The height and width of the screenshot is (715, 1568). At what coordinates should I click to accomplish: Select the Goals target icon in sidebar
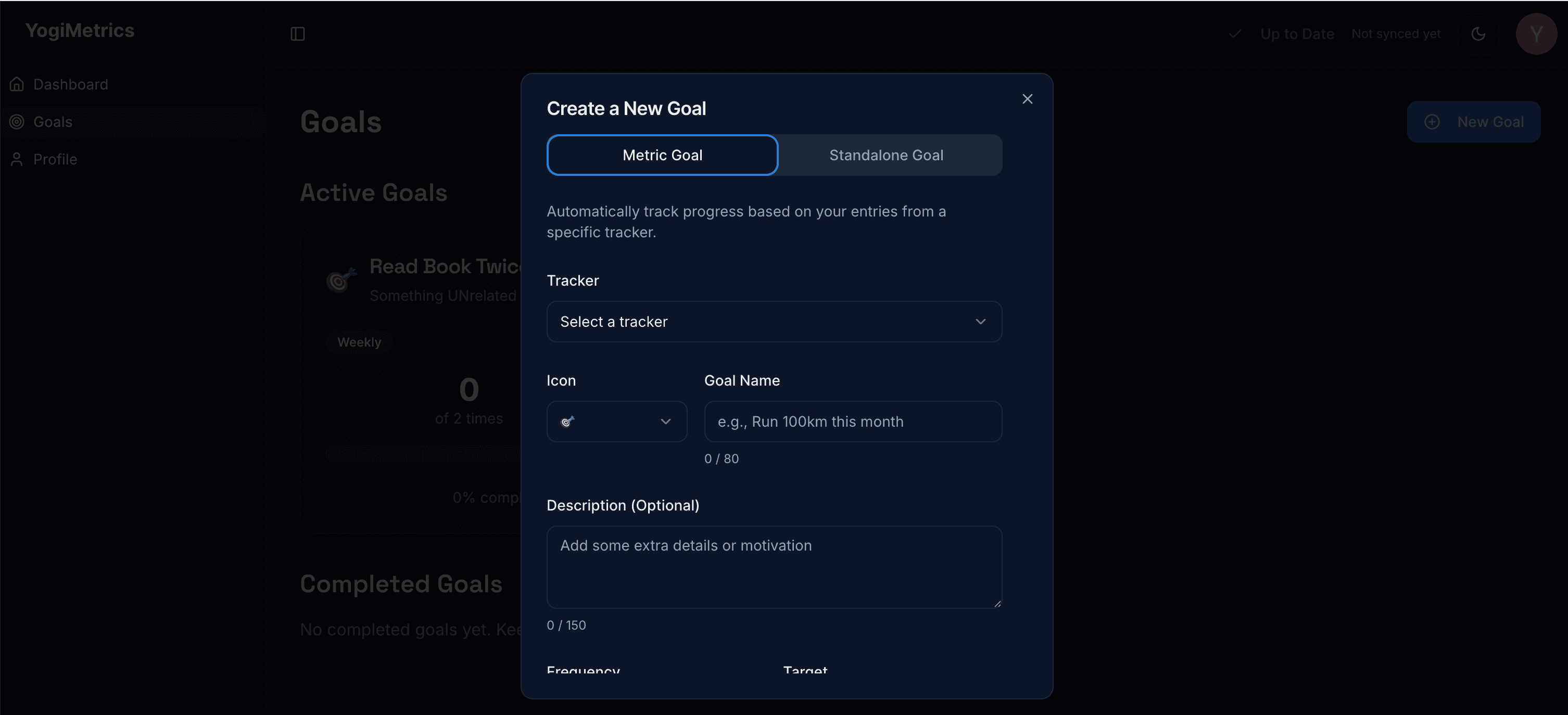(17, 122)
